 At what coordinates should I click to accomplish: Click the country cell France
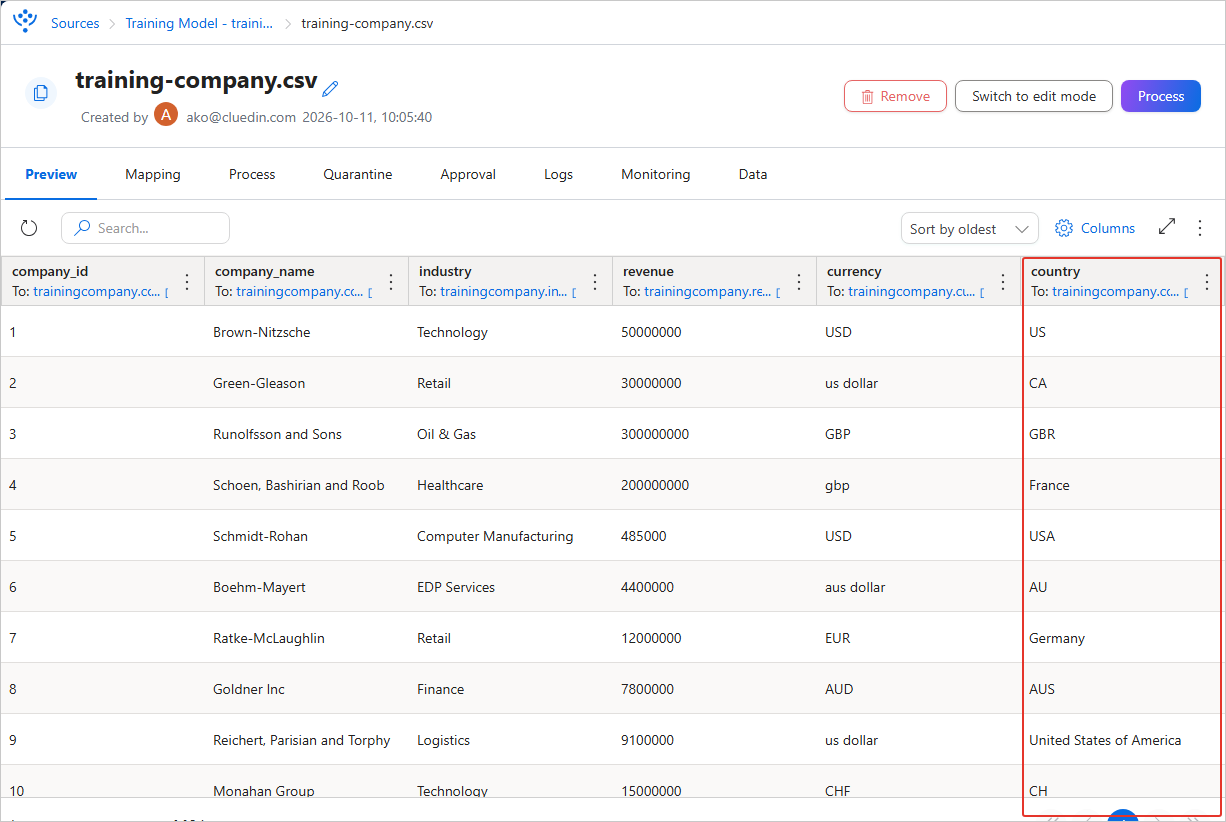click(x=1049, y=485)
